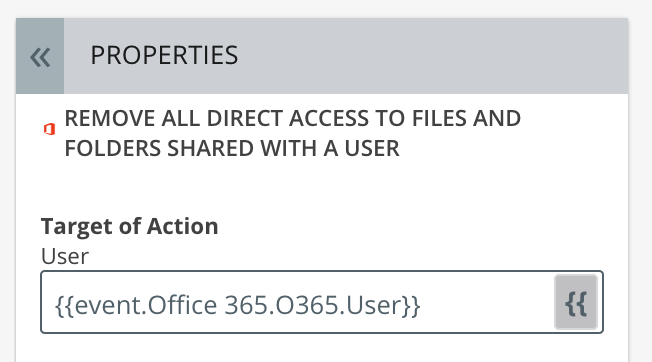The height and width of the screenshot is (362, 652).
Task: Click the Target of Action heading
Action: [129, 227]
